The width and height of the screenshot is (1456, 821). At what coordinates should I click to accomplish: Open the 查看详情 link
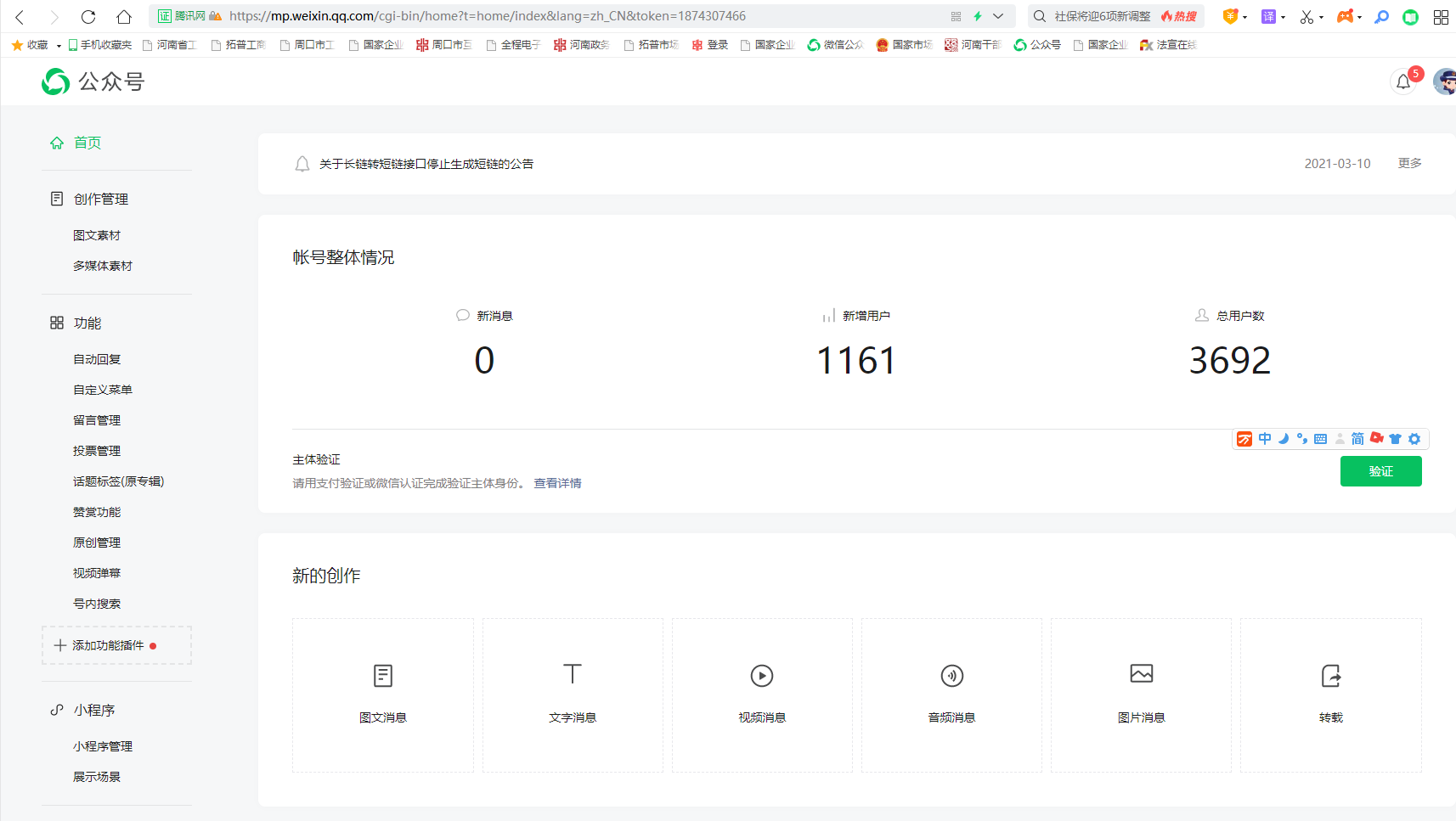[x=557, y=483]
